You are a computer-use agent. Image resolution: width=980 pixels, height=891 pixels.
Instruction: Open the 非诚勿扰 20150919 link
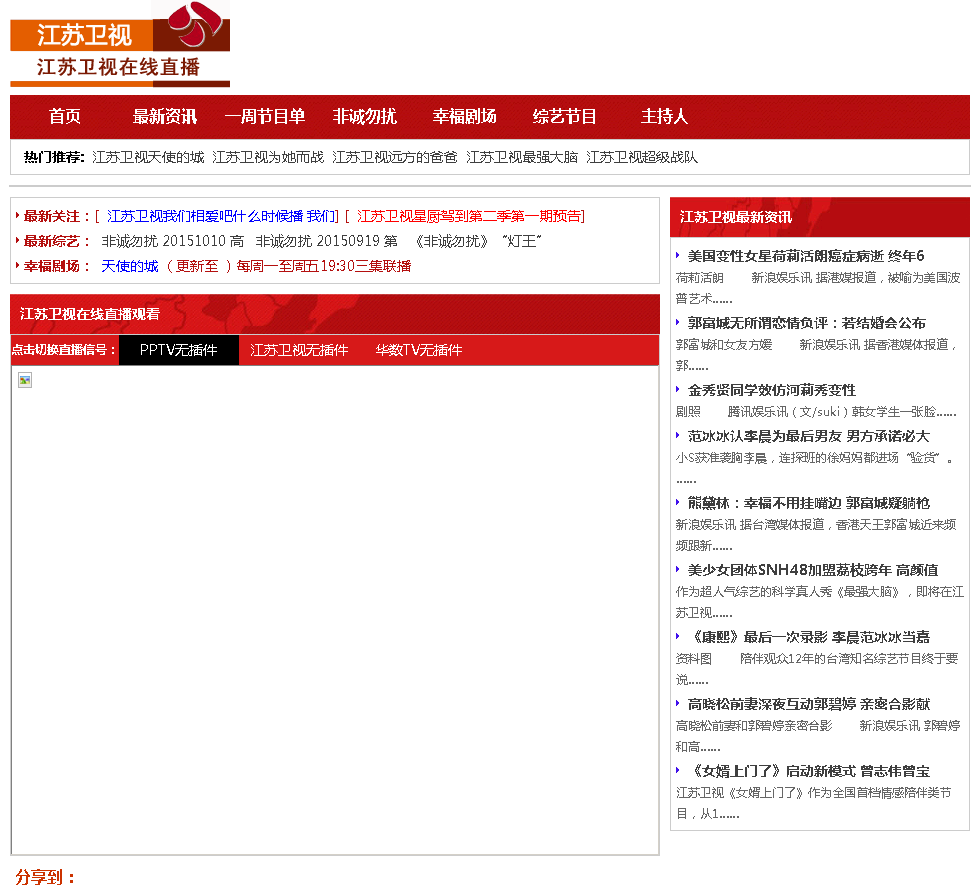click(326, 241)
